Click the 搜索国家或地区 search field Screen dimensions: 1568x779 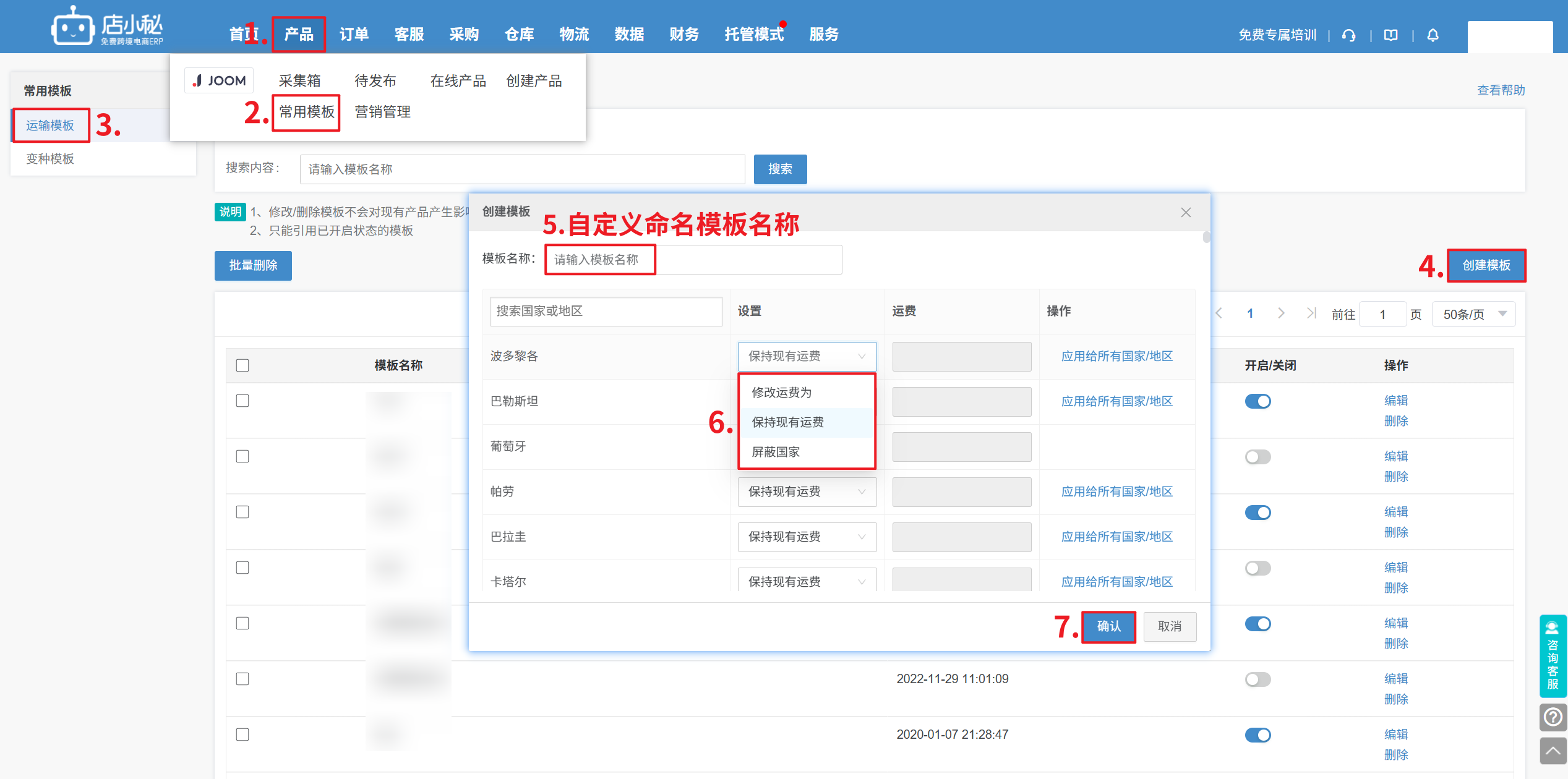click(606, 311)
